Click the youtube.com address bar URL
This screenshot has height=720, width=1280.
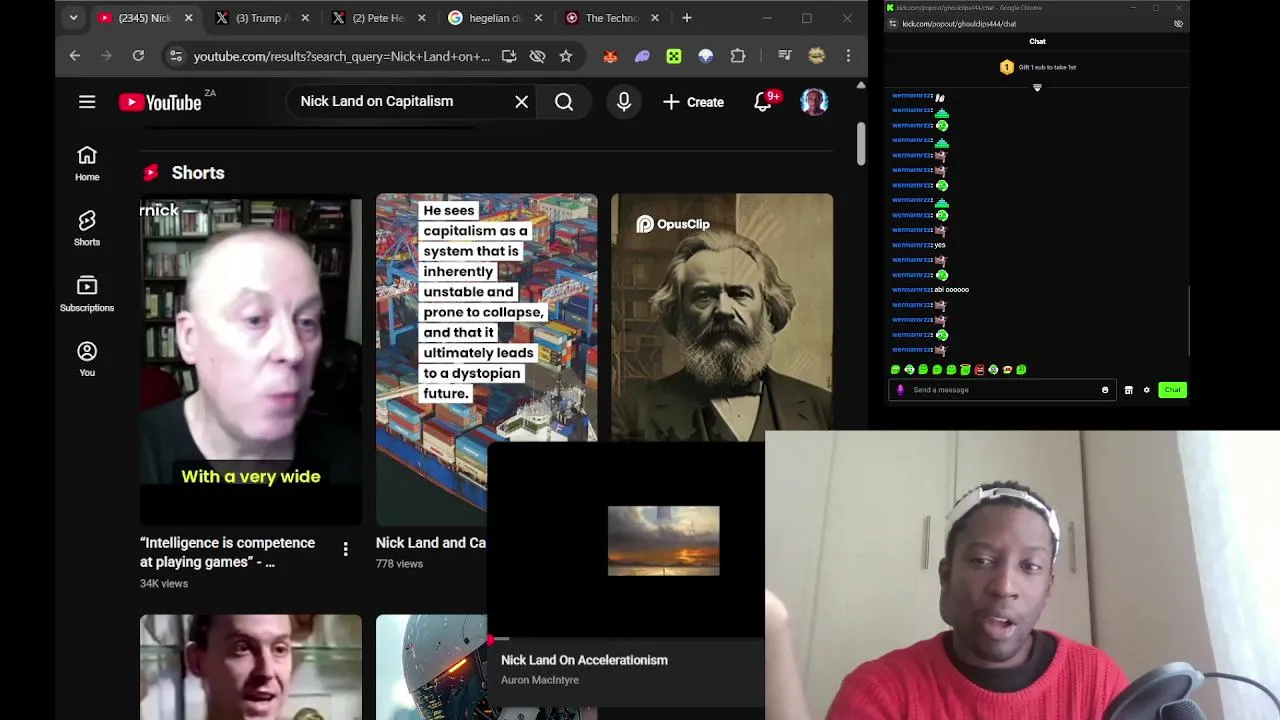coord(342,56)
